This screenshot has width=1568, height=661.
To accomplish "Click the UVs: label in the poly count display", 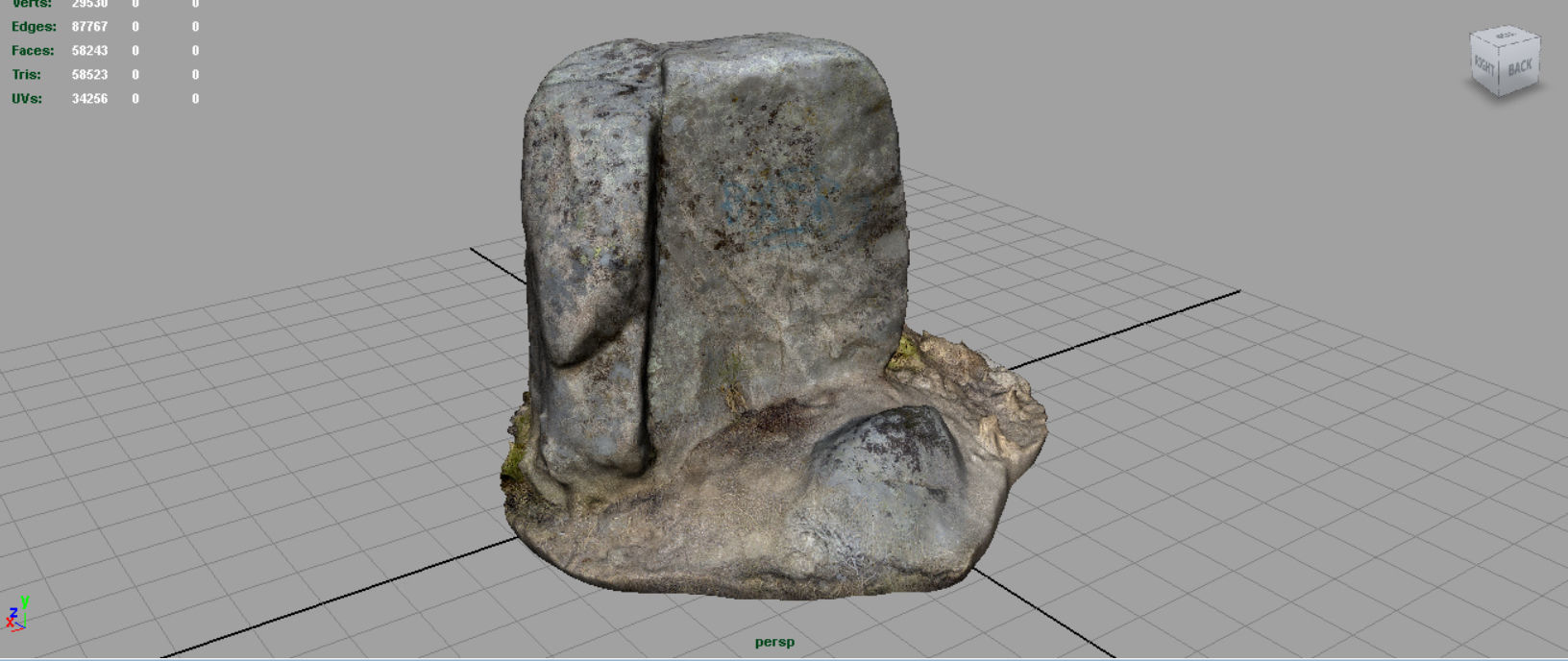I will [x=27, y=99].
